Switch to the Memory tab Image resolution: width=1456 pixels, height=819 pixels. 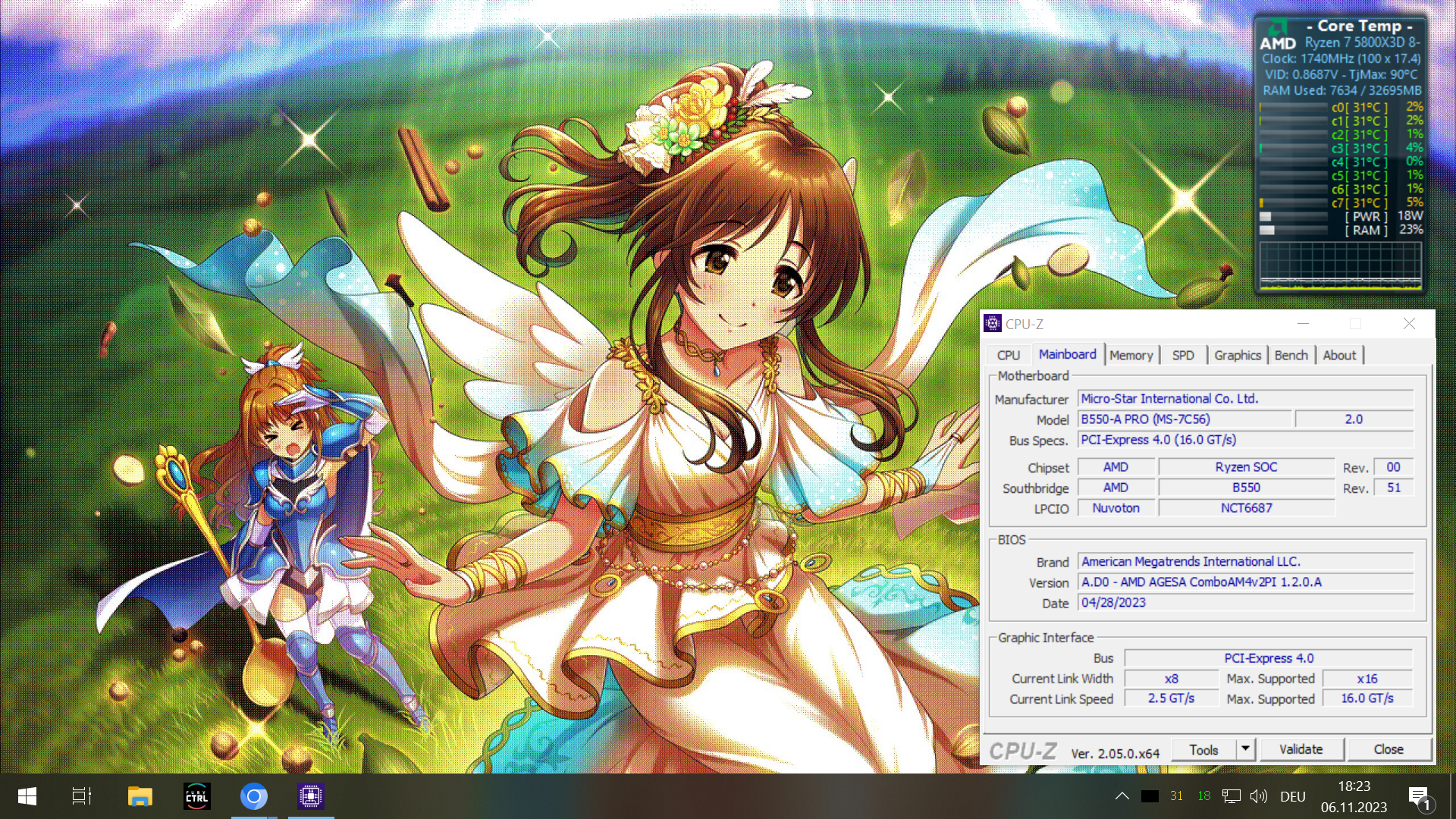click(x=1131, y=355)
